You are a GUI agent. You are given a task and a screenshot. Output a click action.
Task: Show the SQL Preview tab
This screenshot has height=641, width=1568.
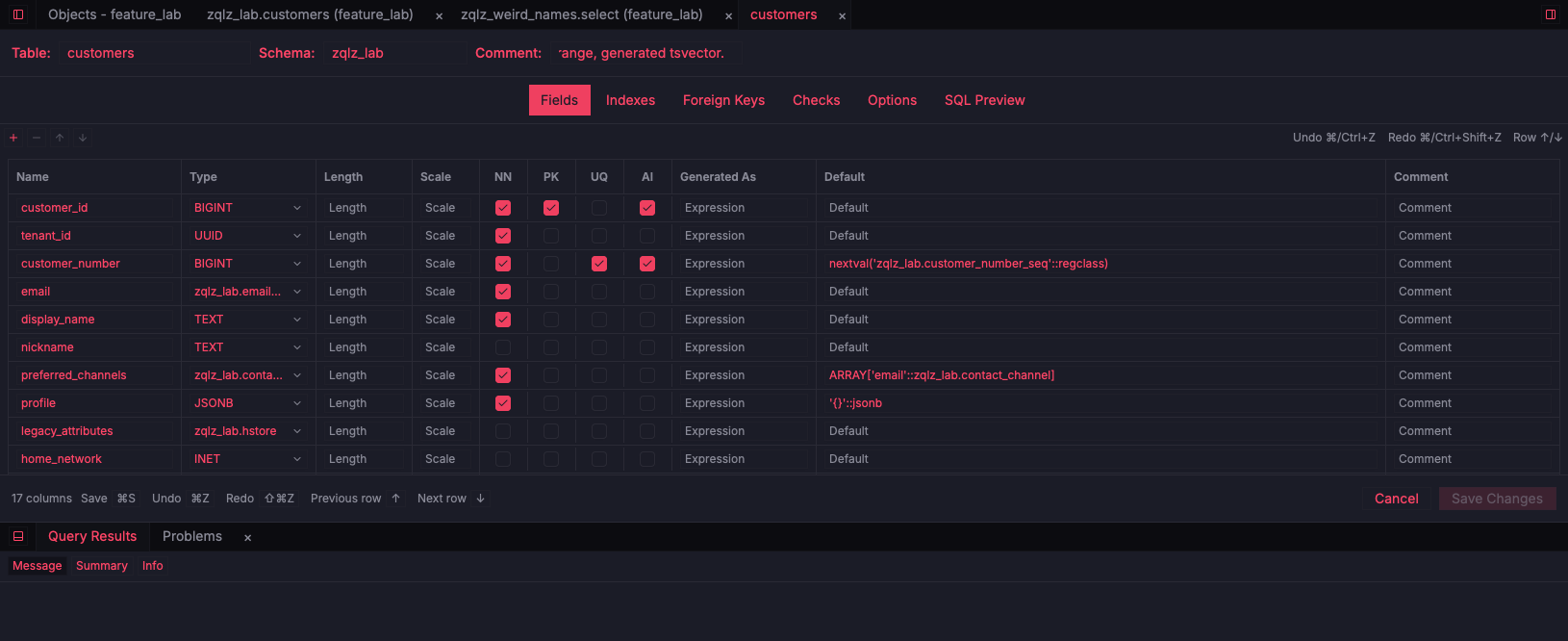point(984,100)
